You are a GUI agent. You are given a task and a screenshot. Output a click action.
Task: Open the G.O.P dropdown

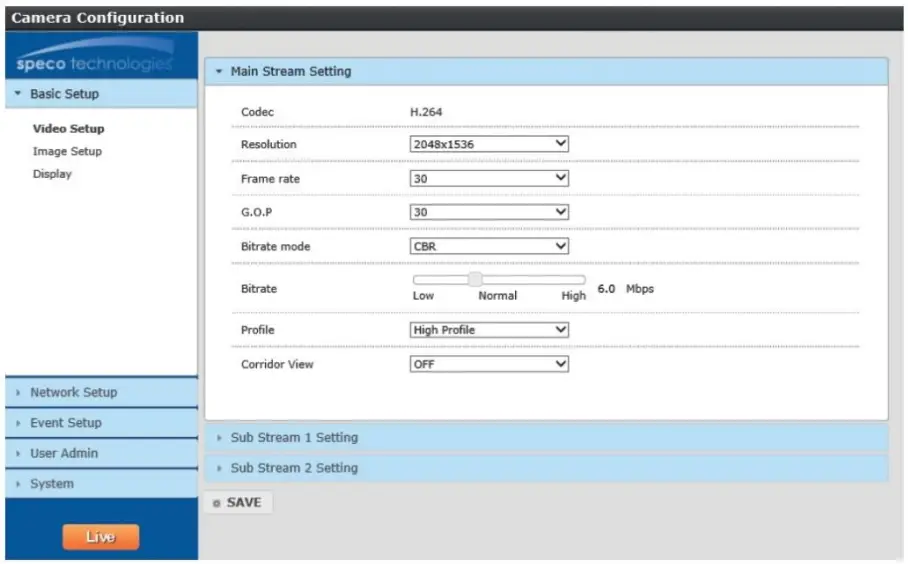(x=489, y=212)
